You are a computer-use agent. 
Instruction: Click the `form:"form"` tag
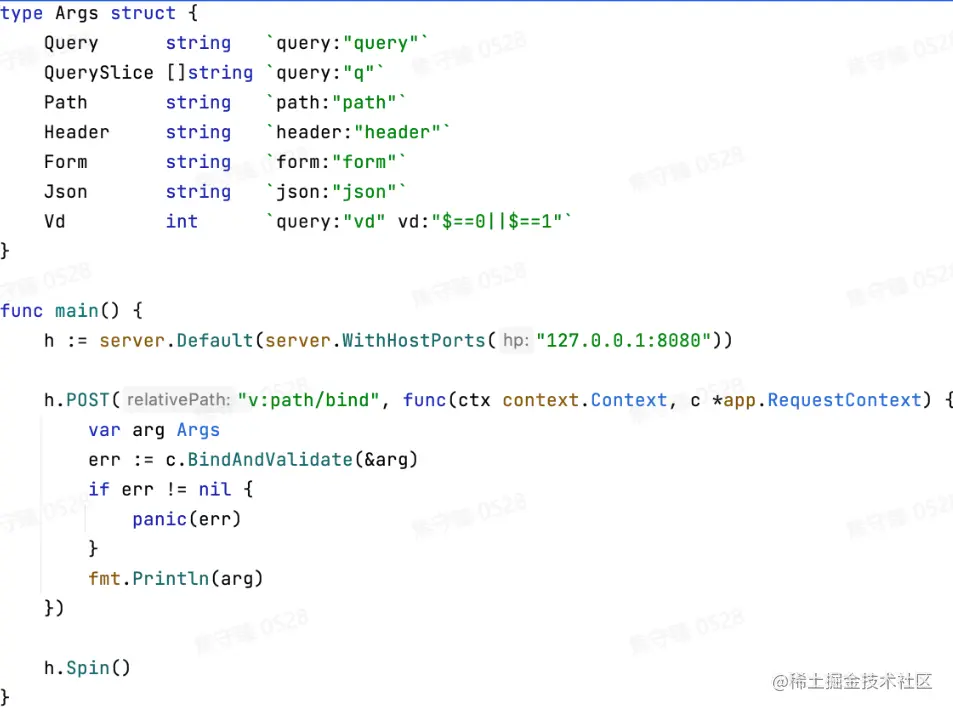[x=335, y=162]
